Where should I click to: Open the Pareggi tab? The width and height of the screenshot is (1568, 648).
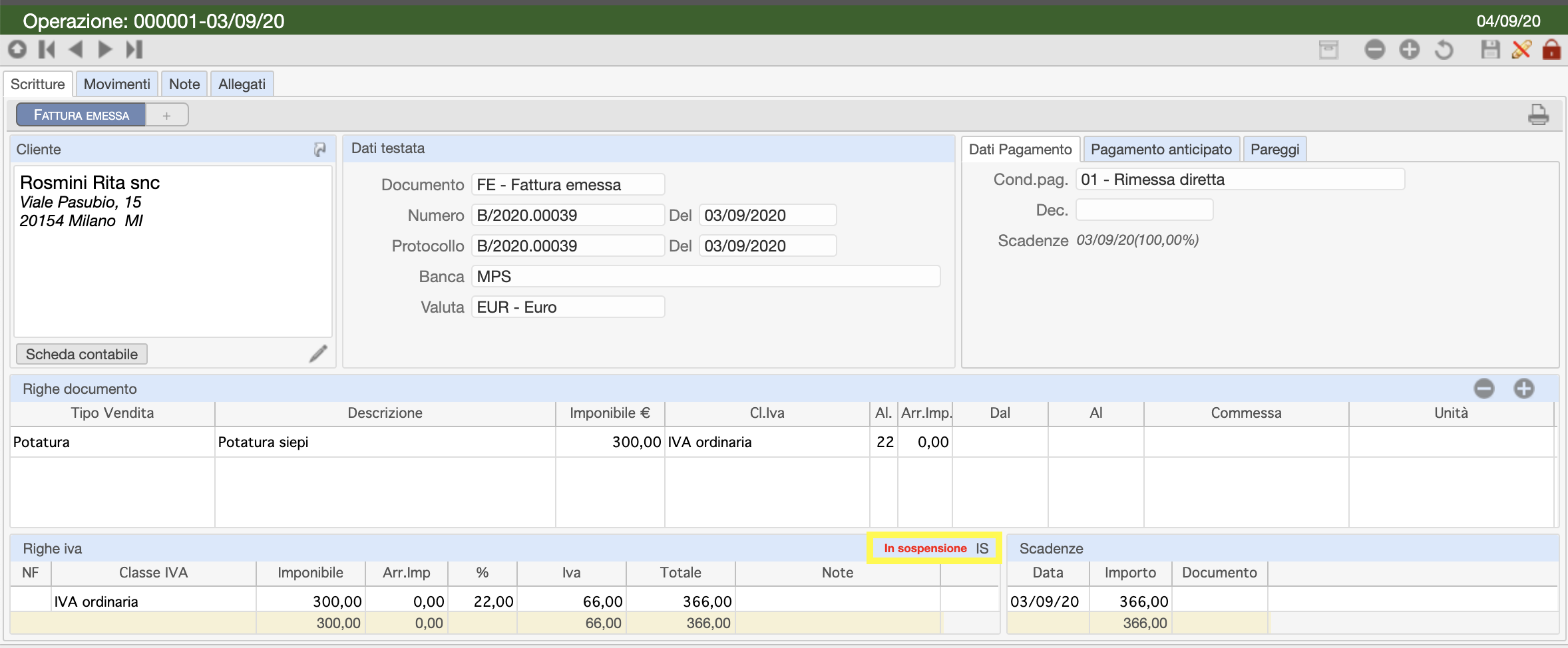tap(1274, 150)
